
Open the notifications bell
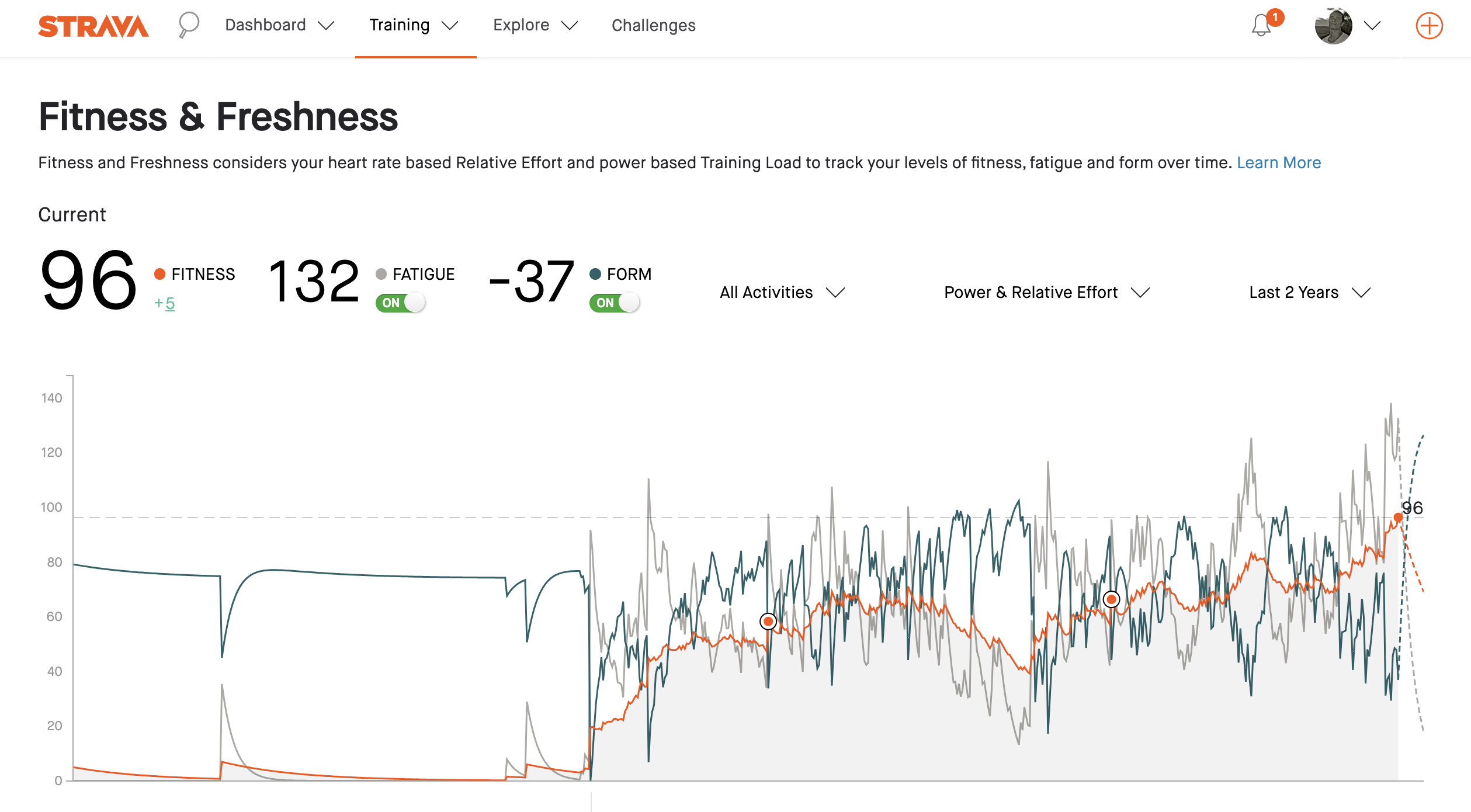point(1261,25)
